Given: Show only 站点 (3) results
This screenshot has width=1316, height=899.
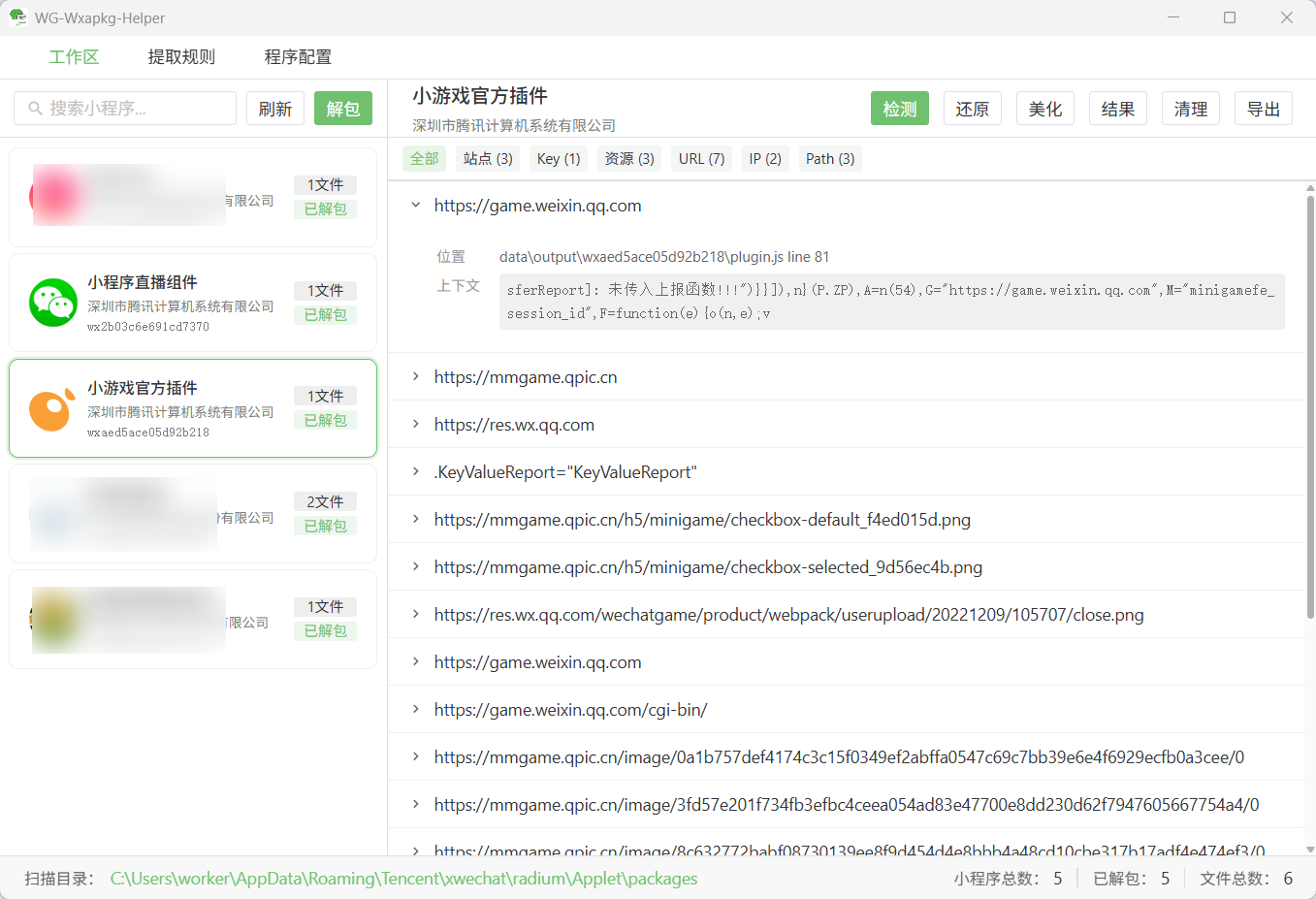Looking at the screenshot, I should click(488, 159).
